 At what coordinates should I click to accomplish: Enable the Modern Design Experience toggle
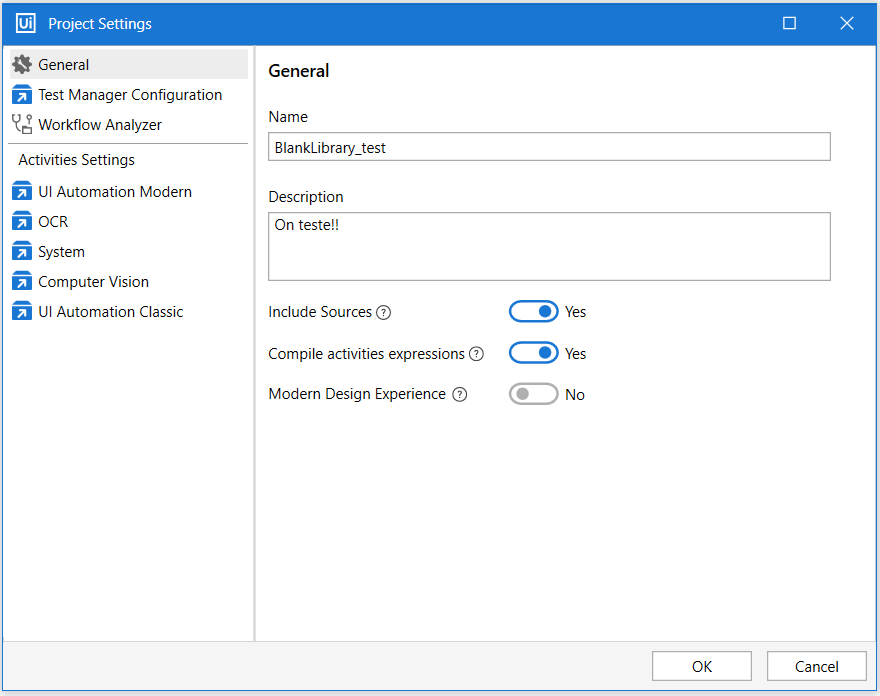pos(533,395)
